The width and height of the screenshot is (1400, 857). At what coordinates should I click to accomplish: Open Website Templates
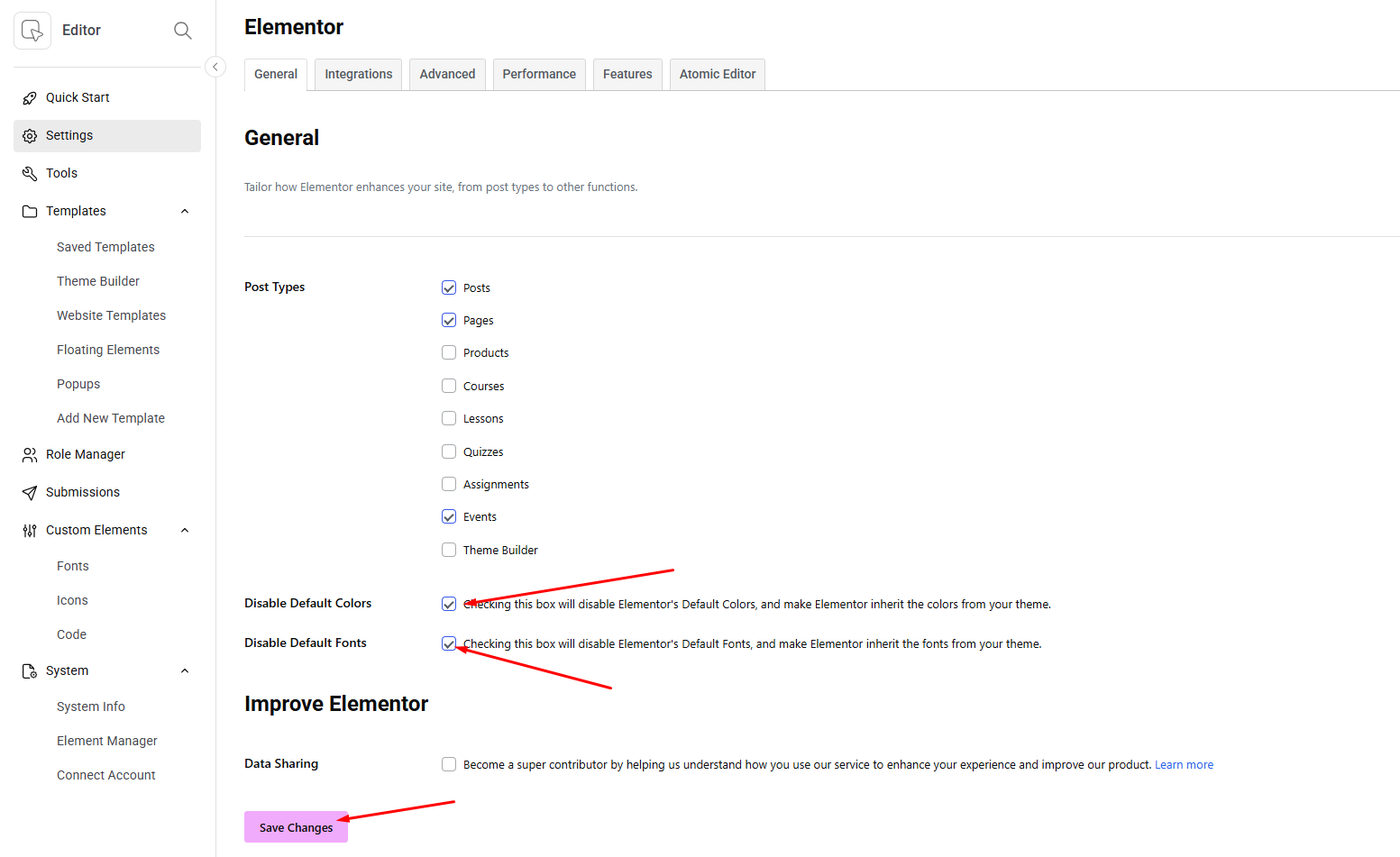pyautogui.click(x=111, y=315)
